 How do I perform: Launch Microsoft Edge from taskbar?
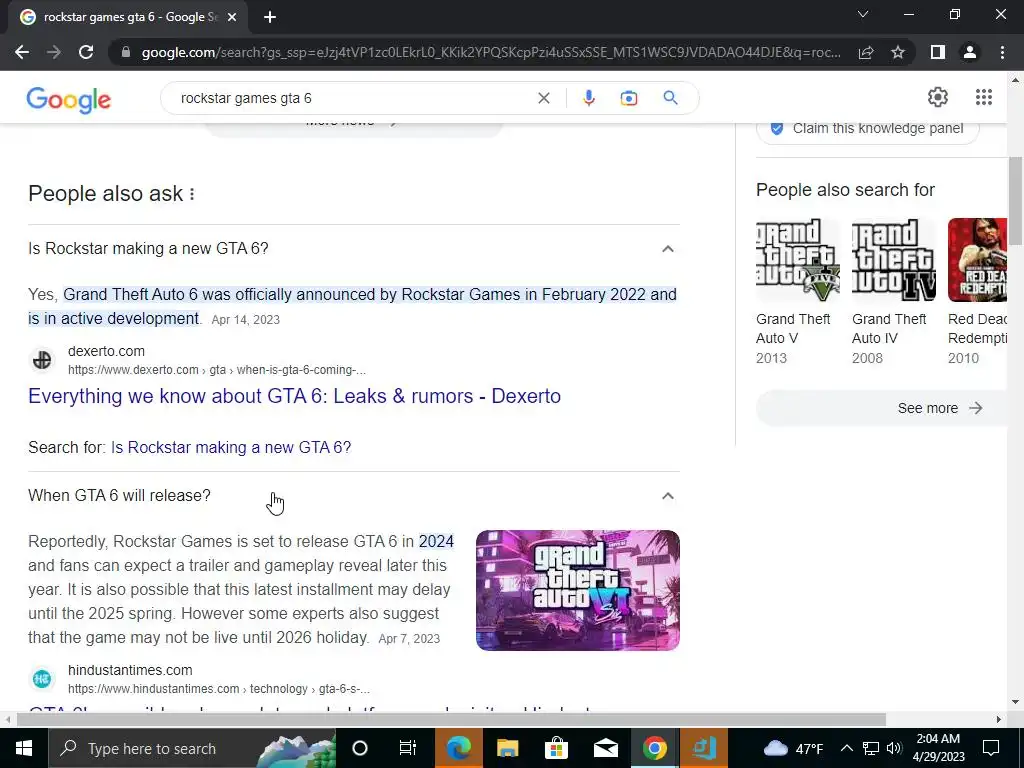458,748
